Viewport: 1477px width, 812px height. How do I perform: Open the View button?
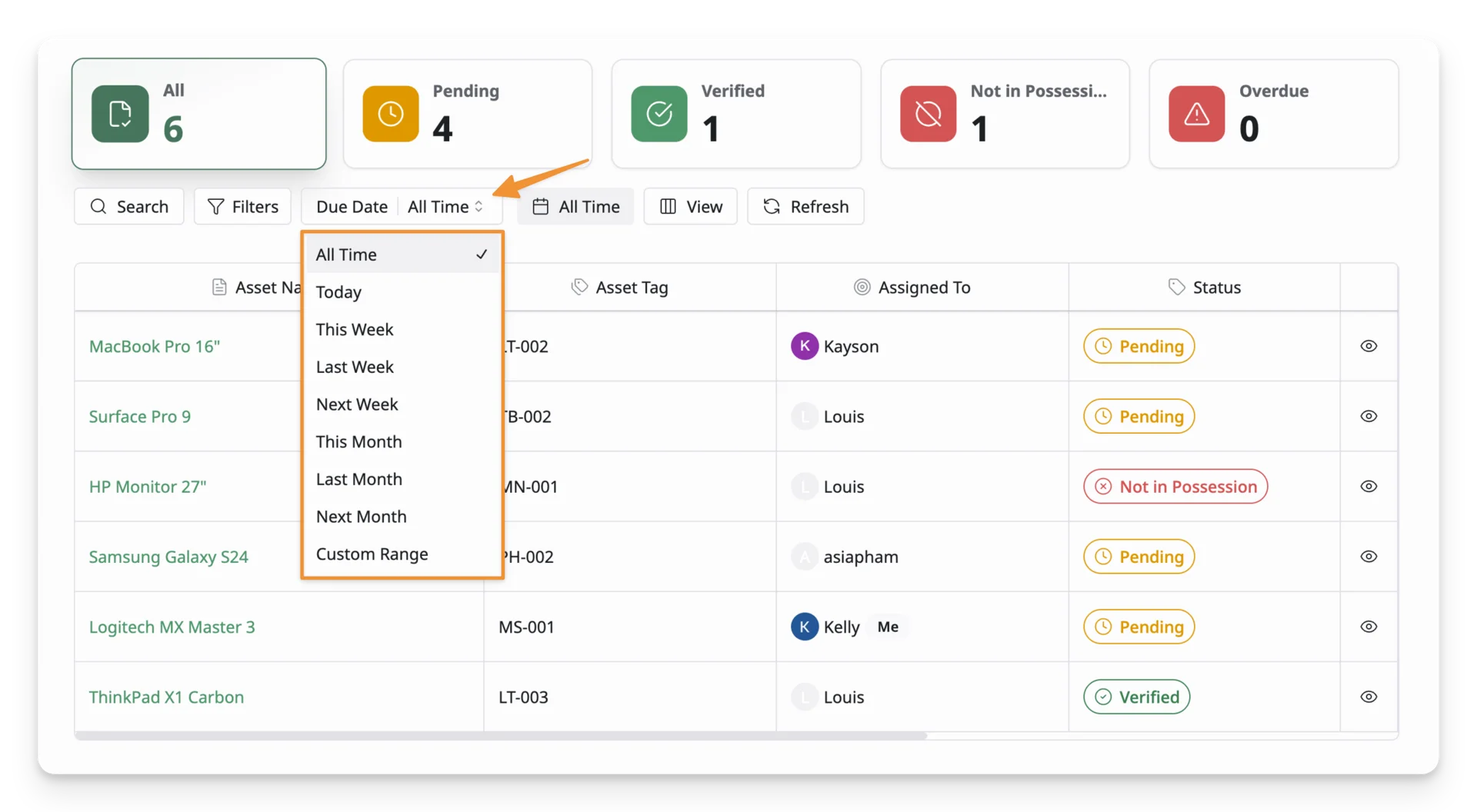pos(690,206)
